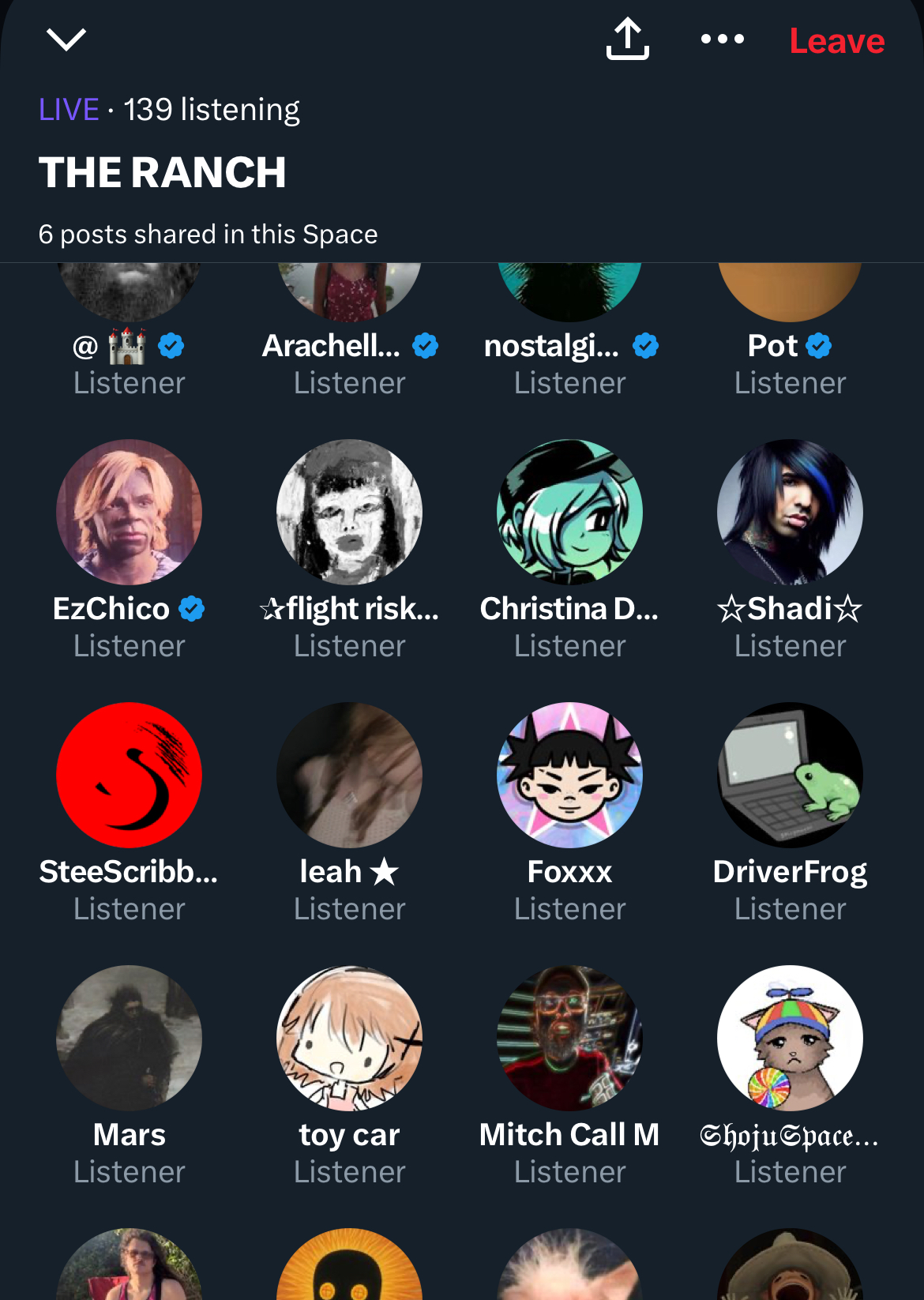Screen dimensions: 924x1300
Task: Select the Mitch Call M listener name
Action: click(569, 1135)
